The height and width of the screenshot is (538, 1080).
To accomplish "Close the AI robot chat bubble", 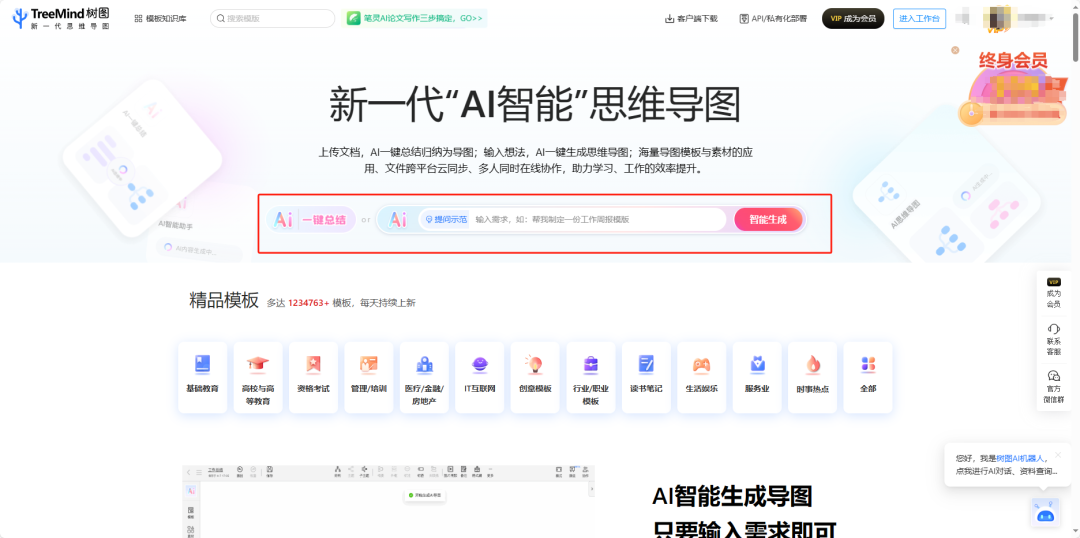I will pyautogui.click(x=1059, y=454).
